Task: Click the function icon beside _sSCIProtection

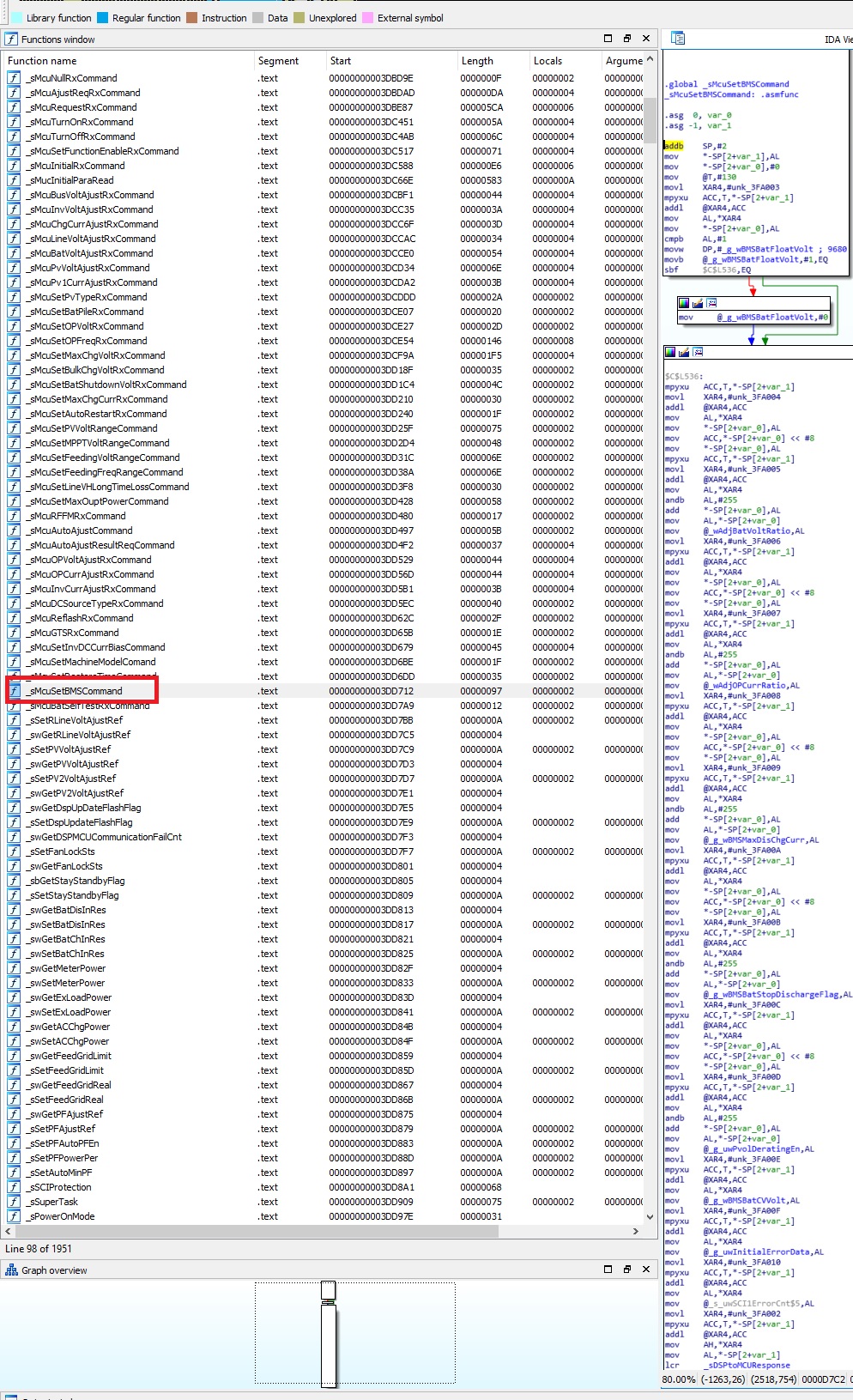Action: click(x=14, y=1187)
